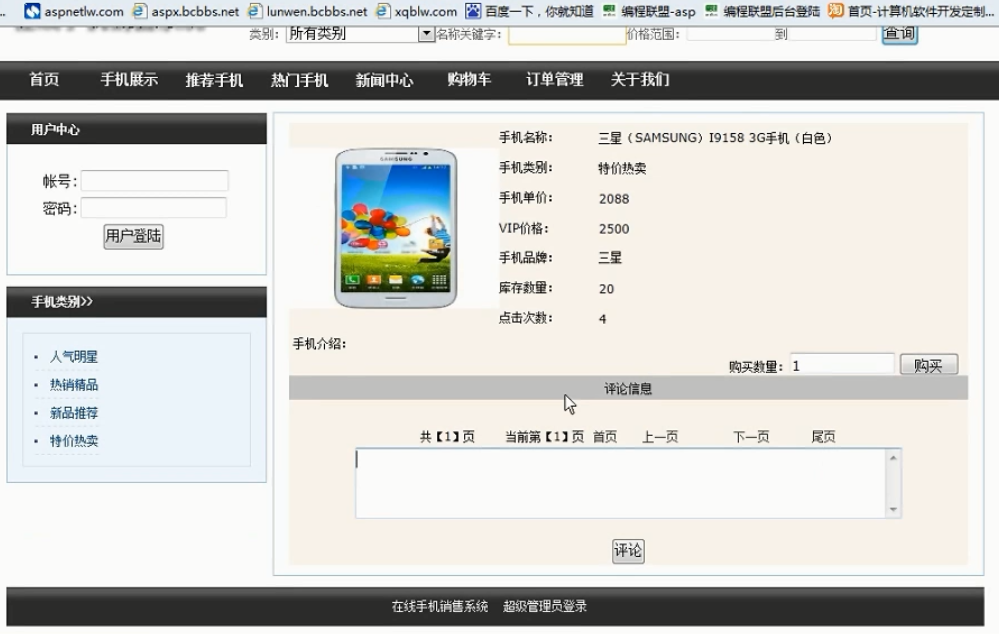The height and width of the screenshot is (634, 999).
Task: Open the lunwen.bcbbs.net bookmark
Action: (x=308, y=11)
